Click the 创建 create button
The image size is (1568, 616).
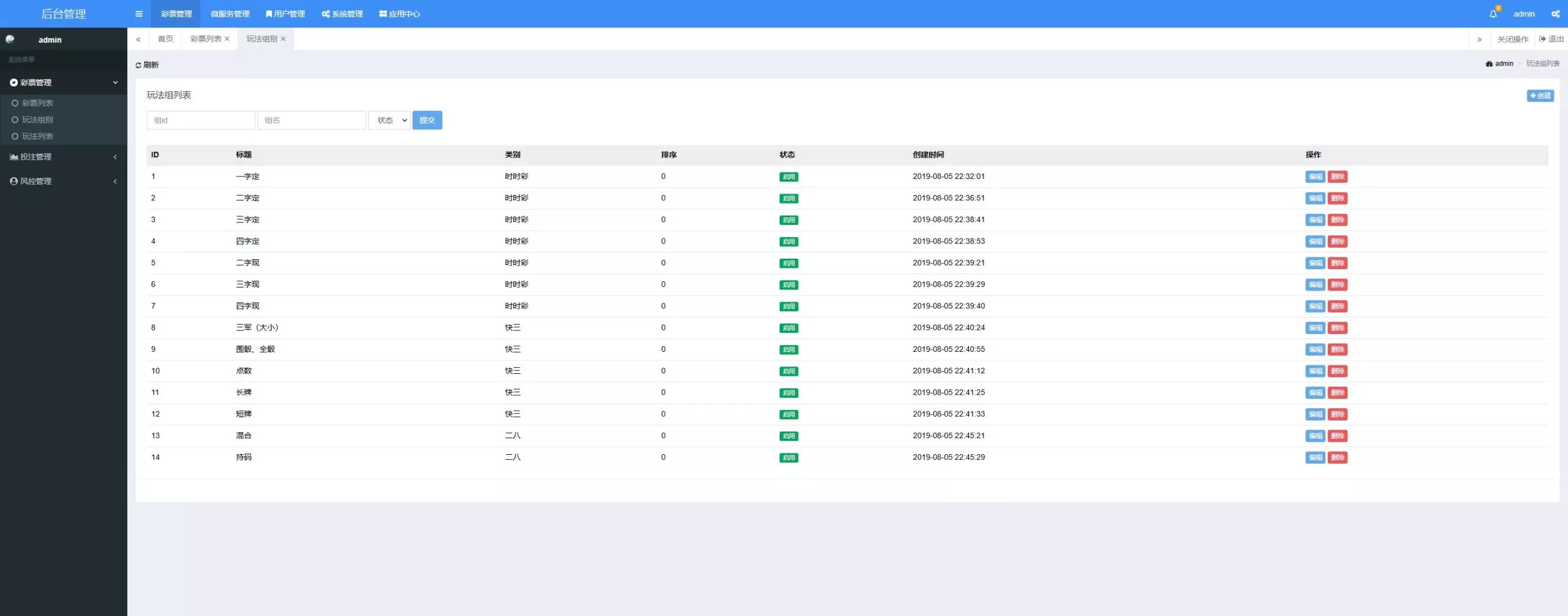pyautogui.click(x=1540, y=96)
